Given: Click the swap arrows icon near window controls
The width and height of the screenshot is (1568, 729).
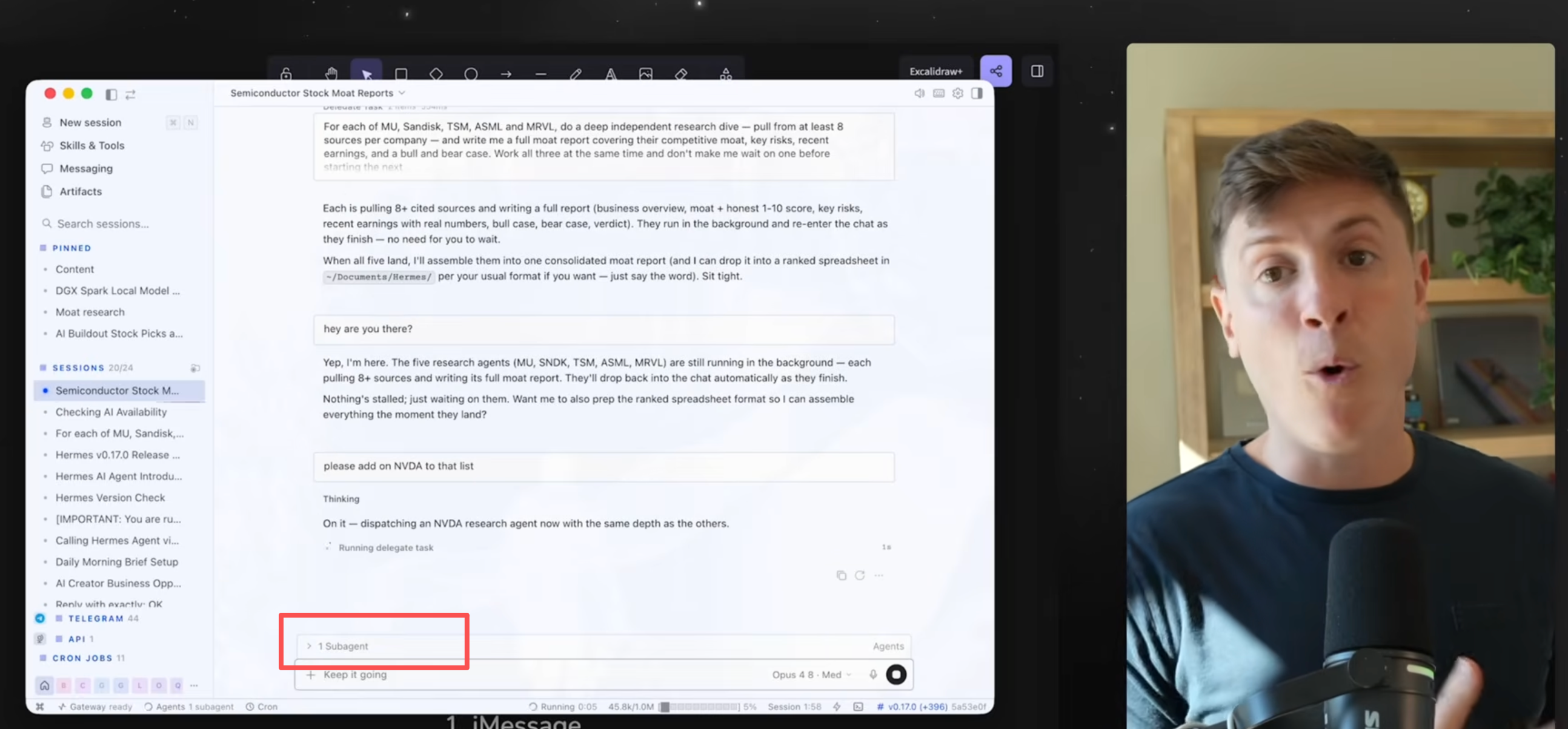Looking at the screenshot, I should [x=130, y=94].
